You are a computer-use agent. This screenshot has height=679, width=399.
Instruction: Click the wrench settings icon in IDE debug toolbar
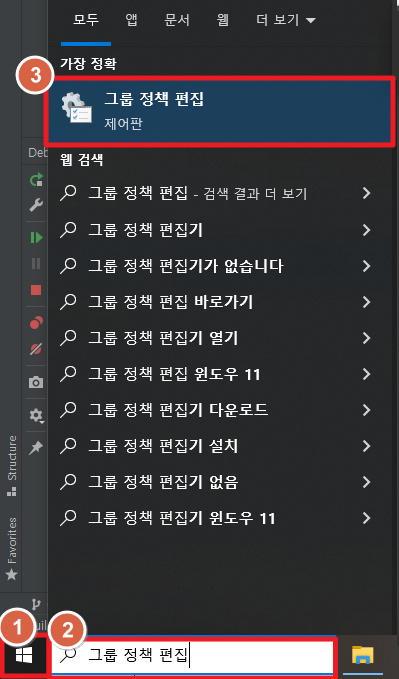coord(36,205)
